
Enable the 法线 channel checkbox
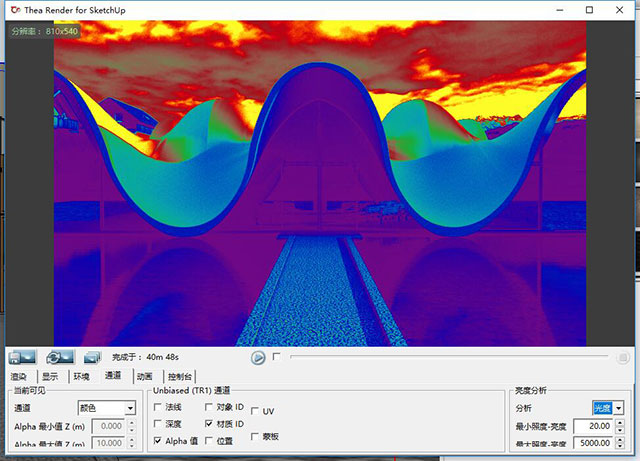(158, 407)
